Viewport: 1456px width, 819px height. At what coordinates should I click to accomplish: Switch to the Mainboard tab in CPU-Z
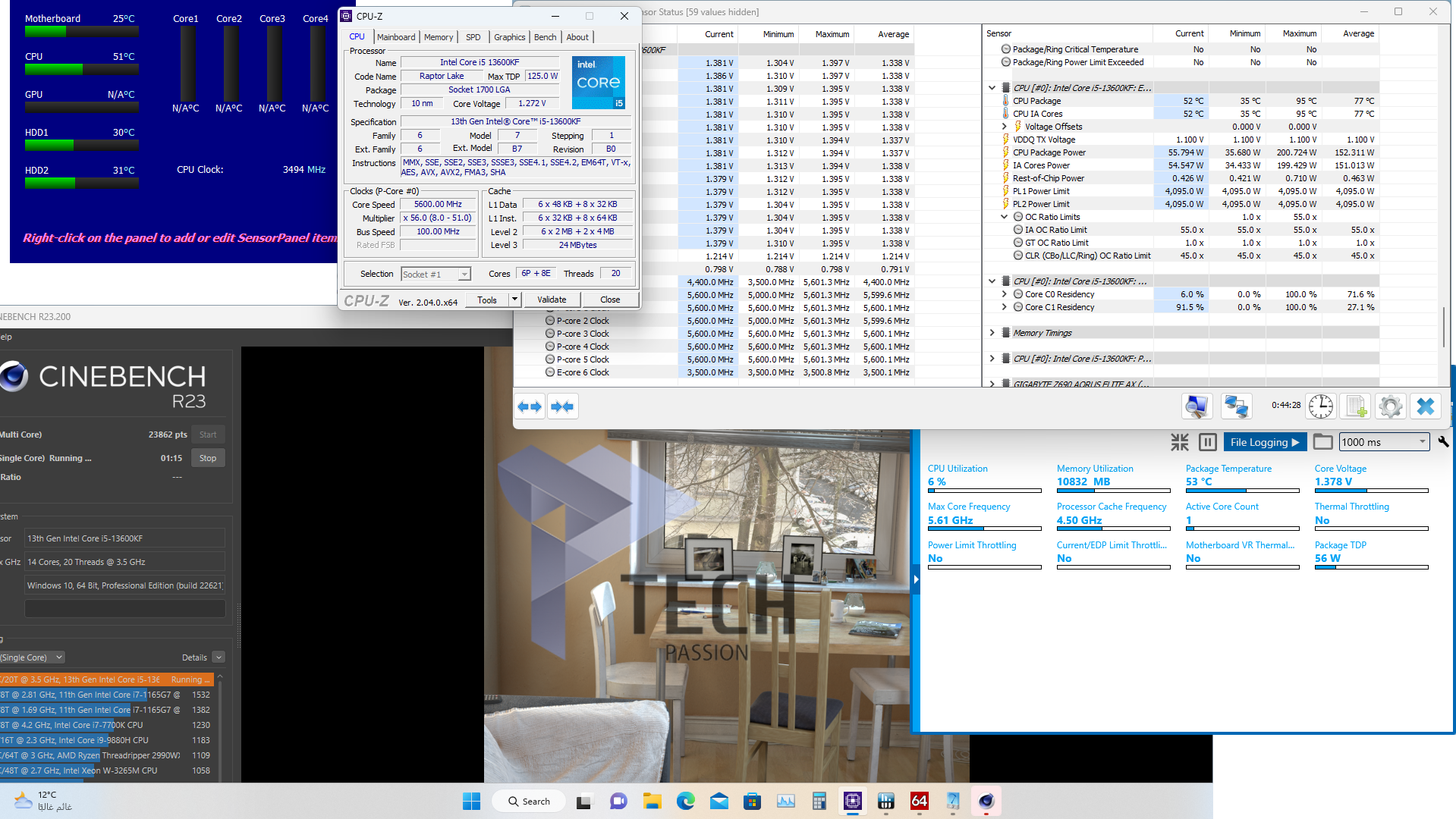(396, 37)
